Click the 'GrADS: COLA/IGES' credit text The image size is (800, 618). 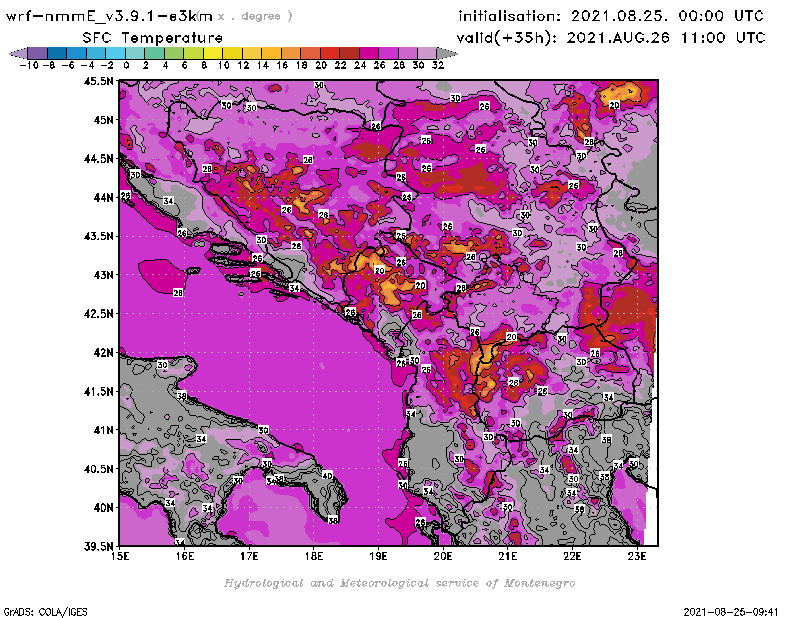pos(45,612)
